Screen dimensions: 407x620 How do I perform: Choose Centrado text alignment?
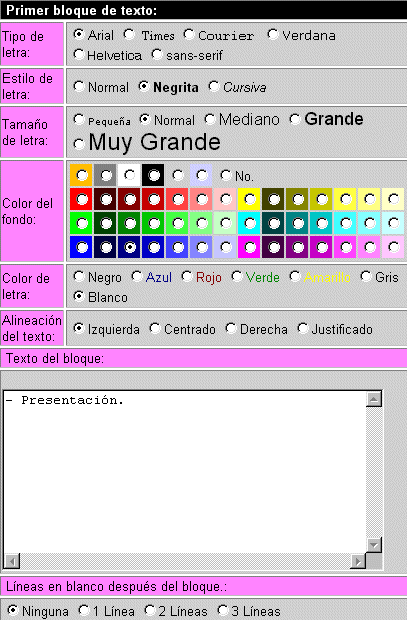point(155,328)
